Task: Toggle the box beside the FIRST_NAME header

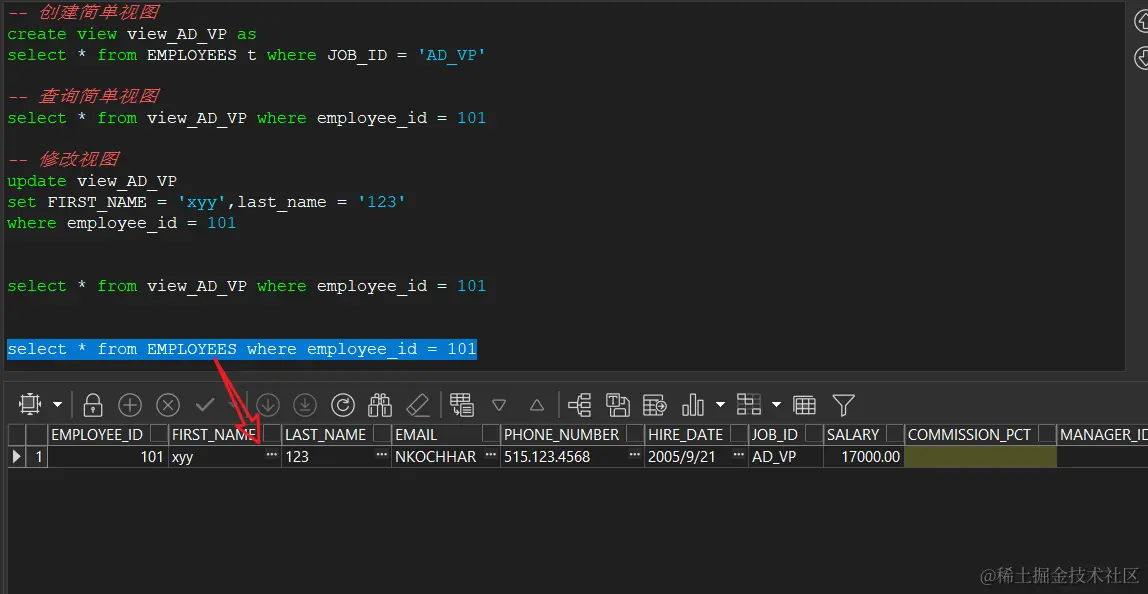Action: [x=272, y=434]
